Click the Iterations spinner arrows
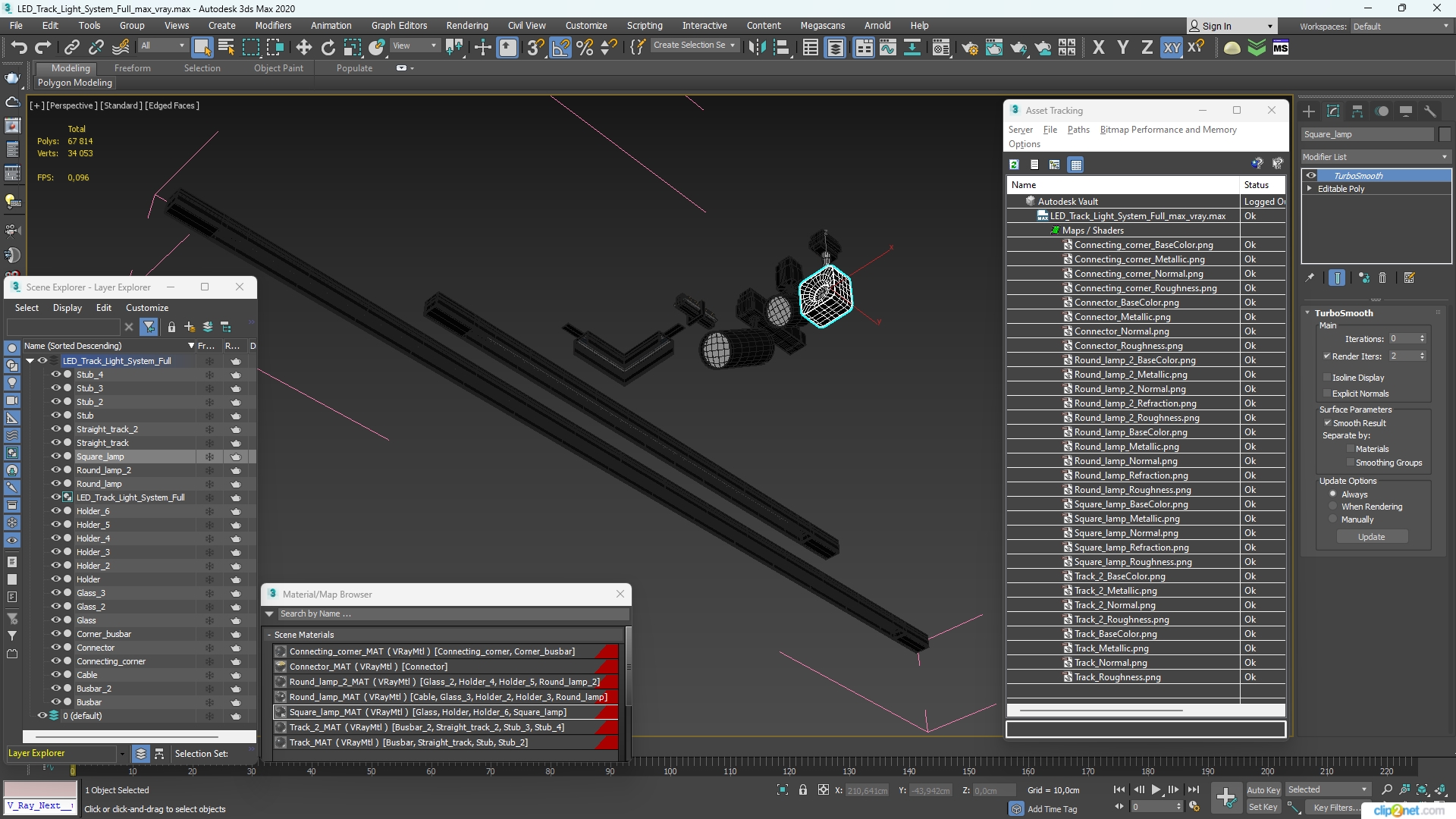 point(1422,339)
